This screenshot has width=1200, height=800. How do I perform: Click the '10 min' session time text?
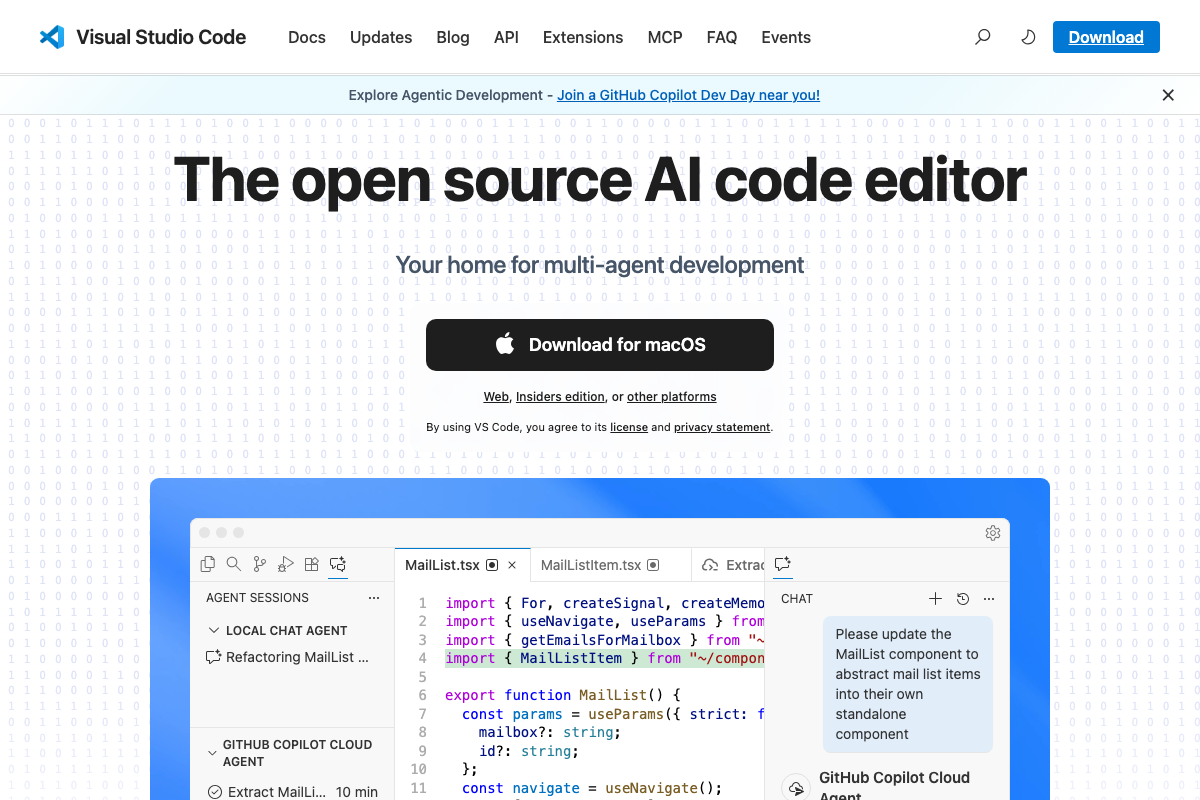[x=357, y=792]
